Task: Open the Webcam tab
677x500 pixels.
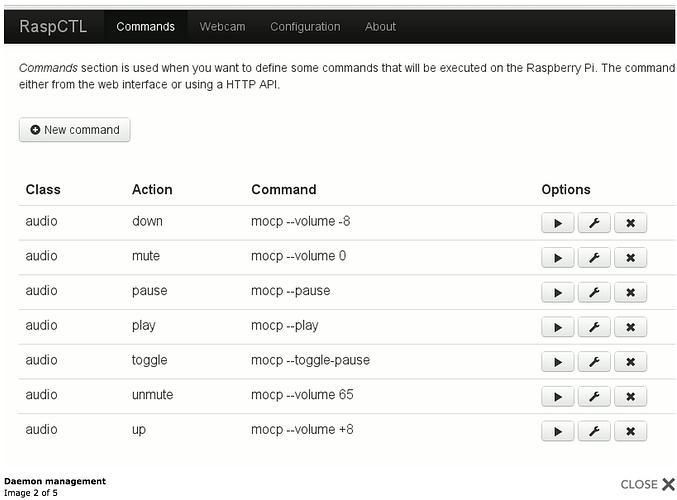Action: [222, 27]
